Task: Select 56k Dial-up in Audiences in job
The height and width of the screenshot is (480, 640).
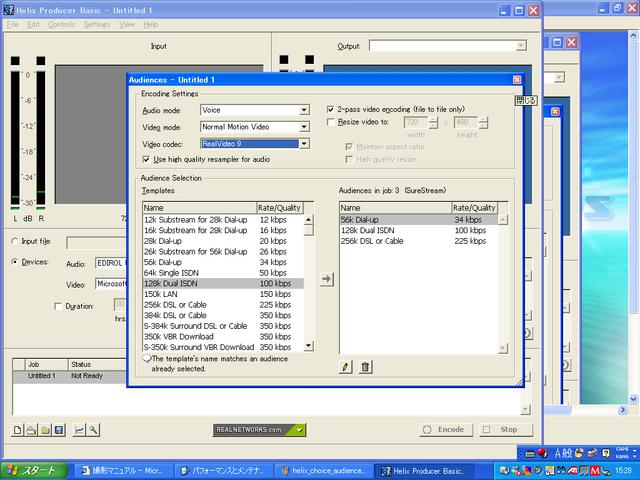Action: 418,220
